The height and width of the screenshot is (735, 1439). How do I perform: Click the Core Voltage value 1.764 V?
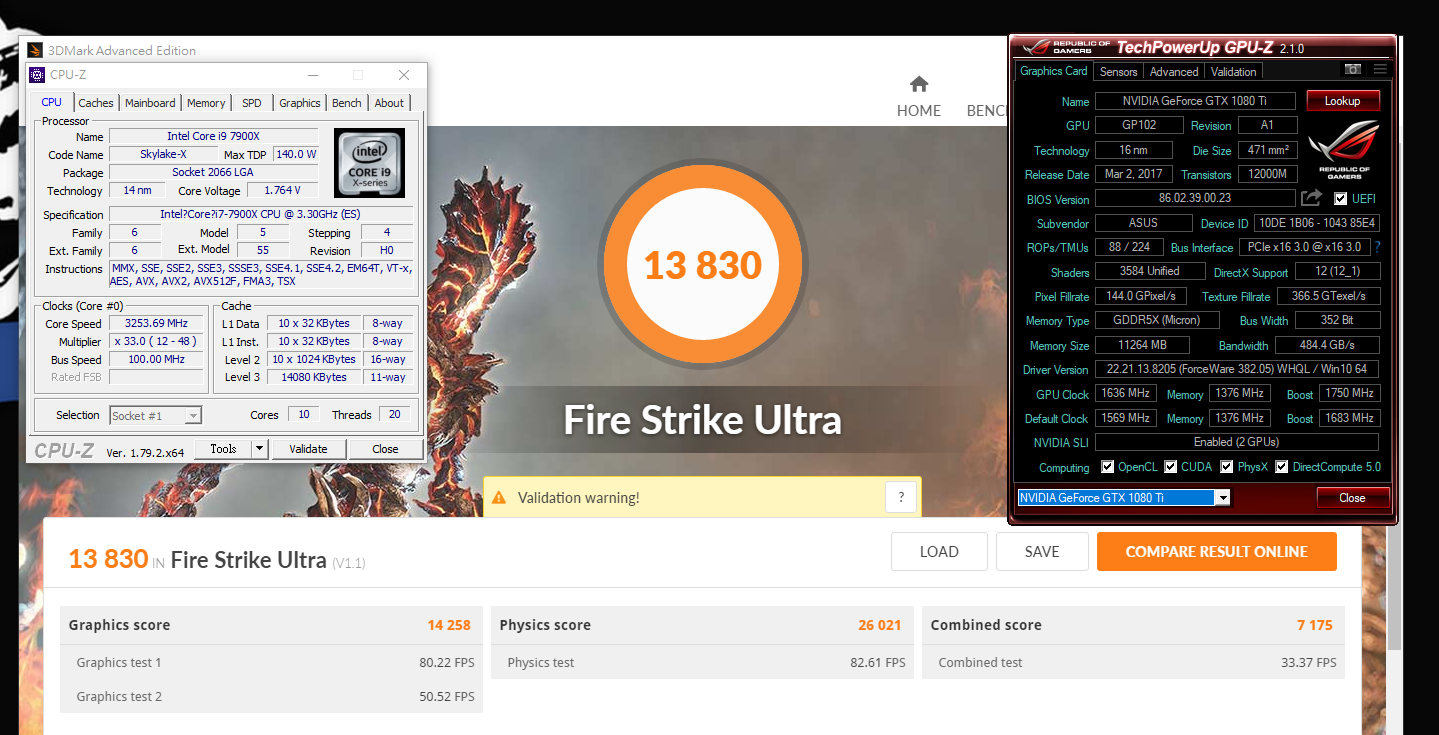[x=284, y=190]
